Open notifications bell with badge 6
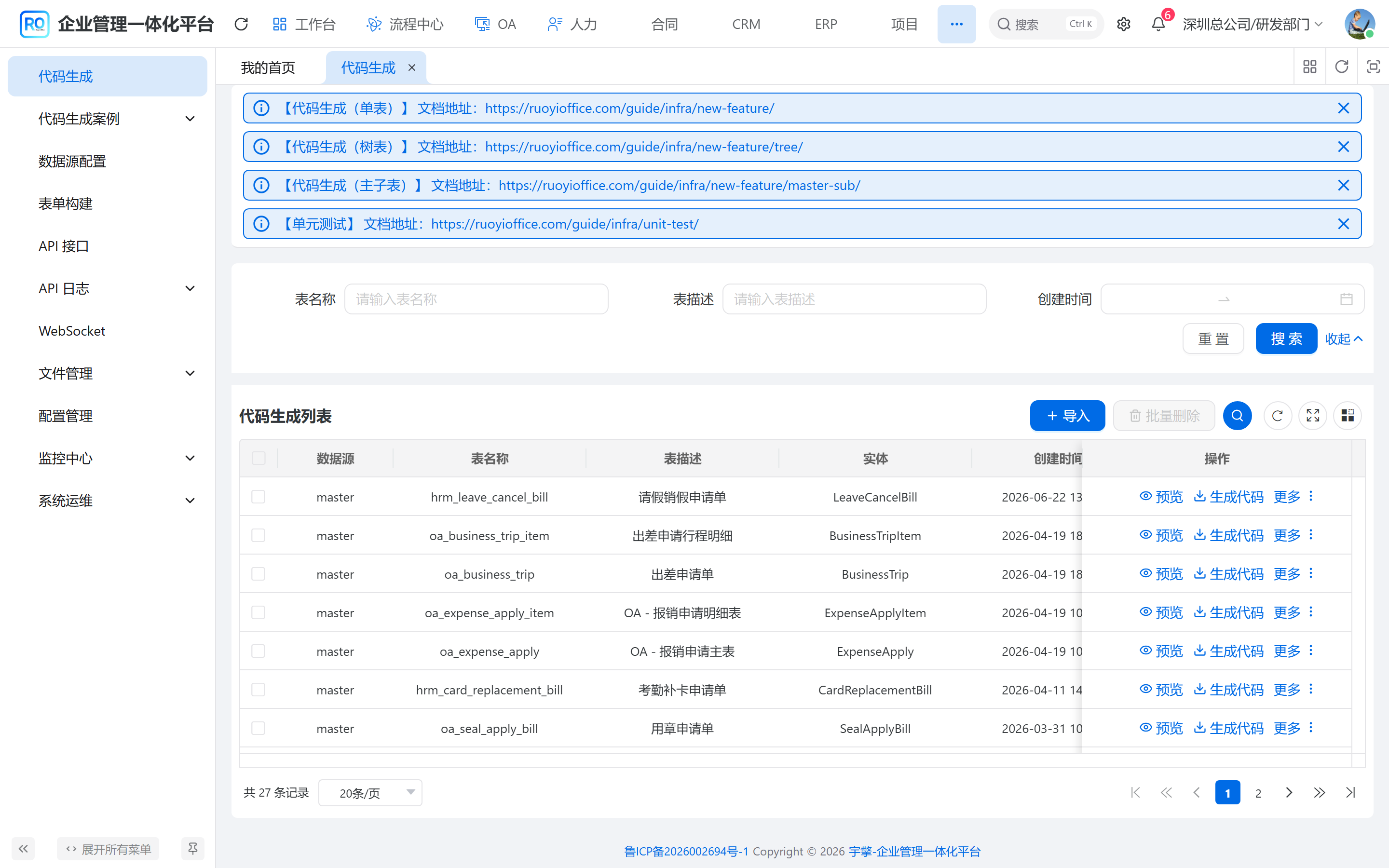This screenshot has width=1389, height=868. [1158, 24]
